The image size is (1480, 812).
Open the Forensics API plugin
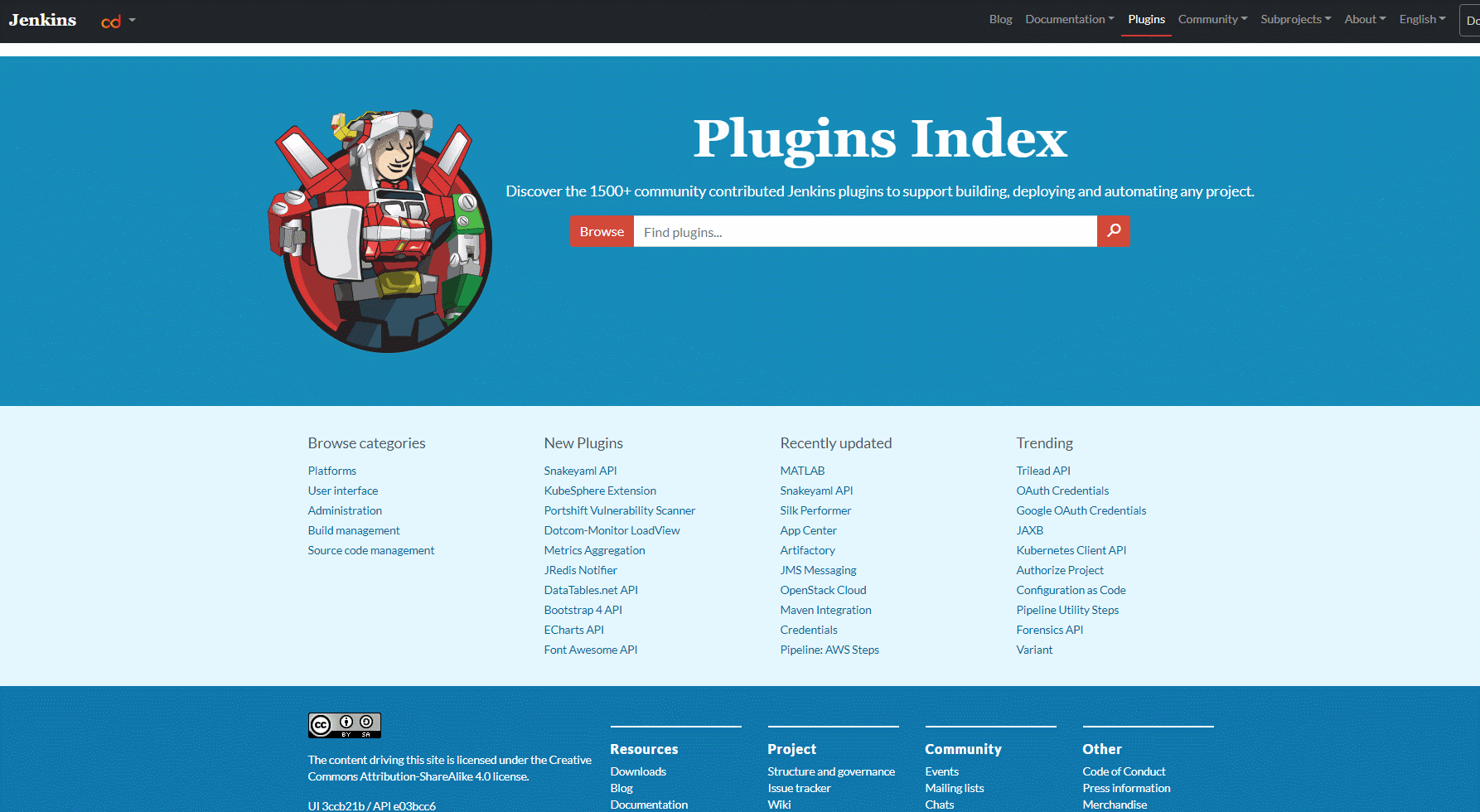1050,630
